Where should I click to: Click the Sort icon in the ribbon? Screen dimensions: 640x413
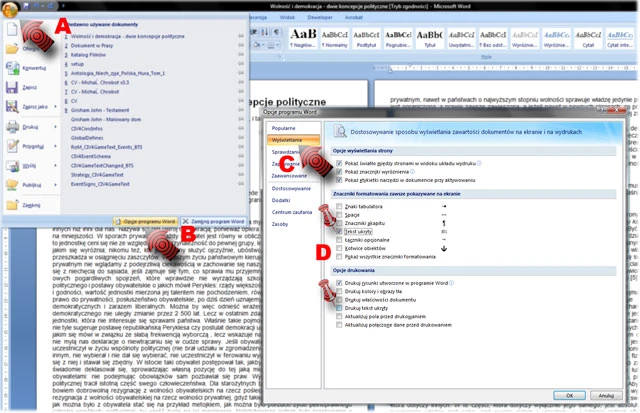coord(265,32)
